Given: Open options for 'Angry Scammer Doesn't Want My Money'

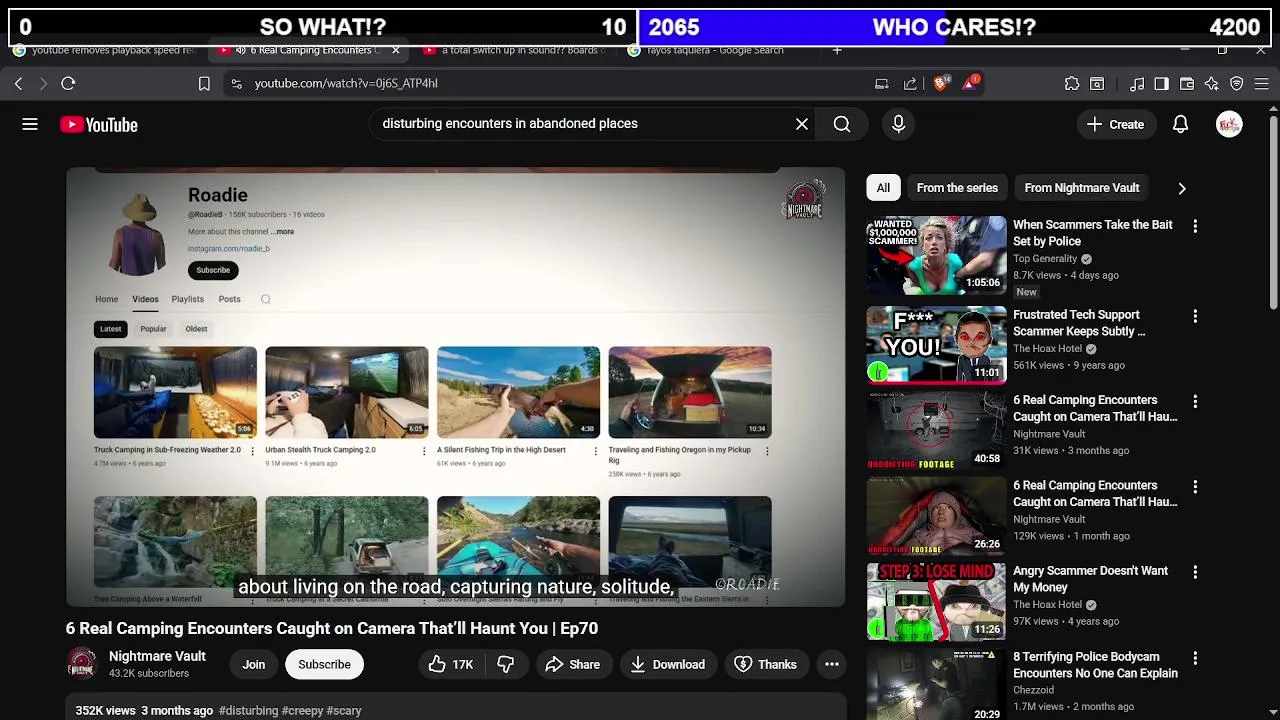Looking at the screenshot, I should 1195,572.
